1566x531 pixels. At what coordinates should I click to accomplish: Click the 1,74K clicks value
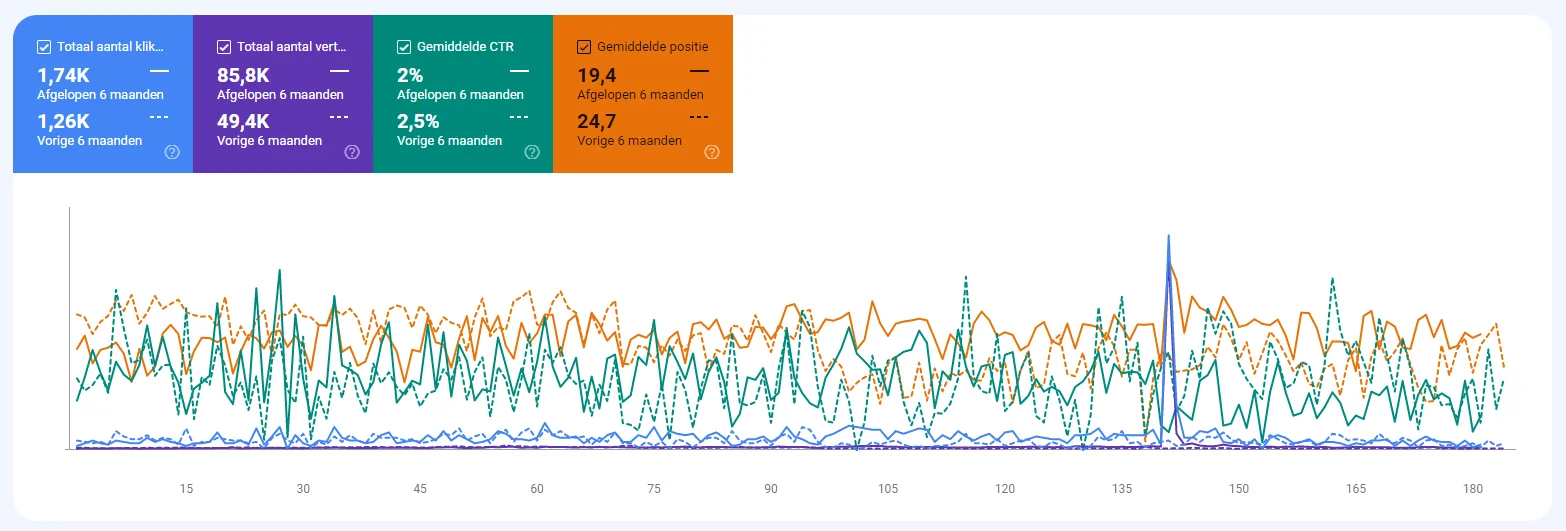tap(64, 75)
